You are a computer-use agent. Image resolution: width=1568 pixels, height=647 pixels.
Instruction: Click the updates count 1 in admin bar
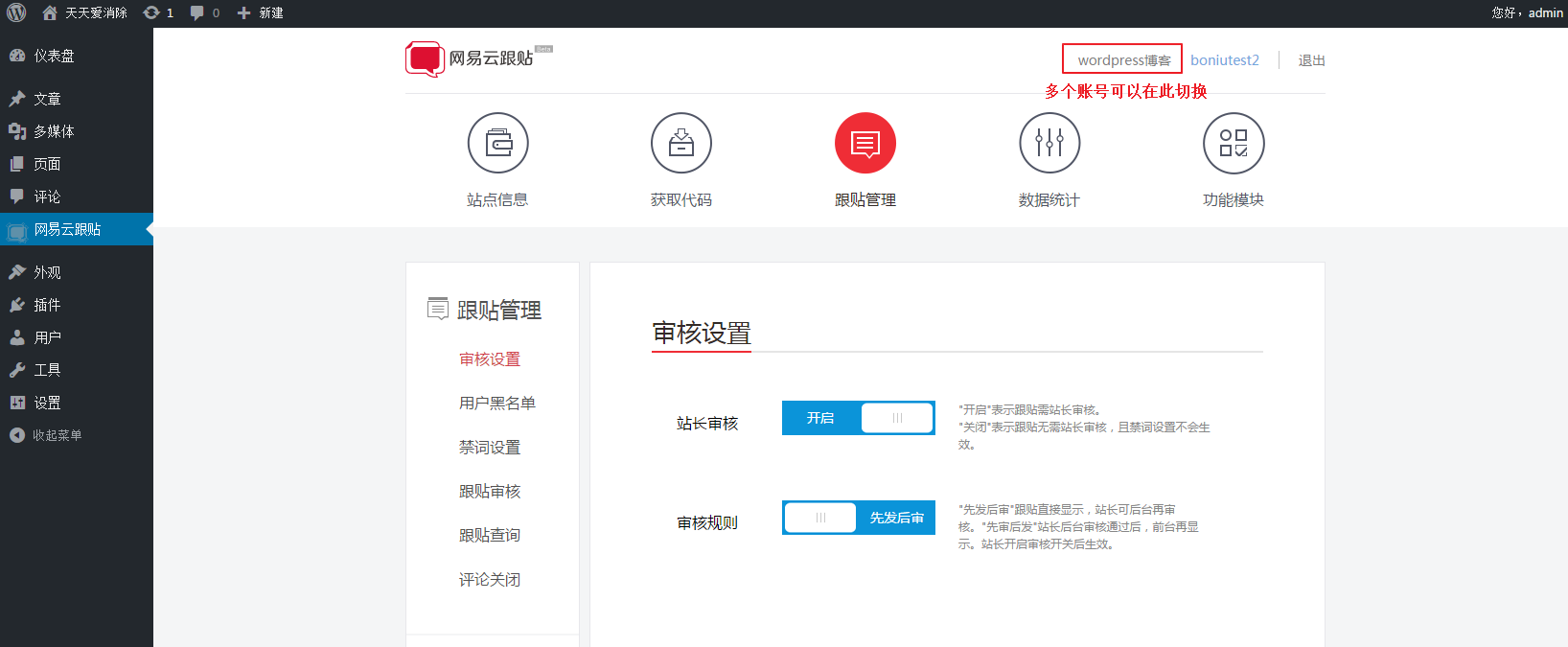click(171, 13)
